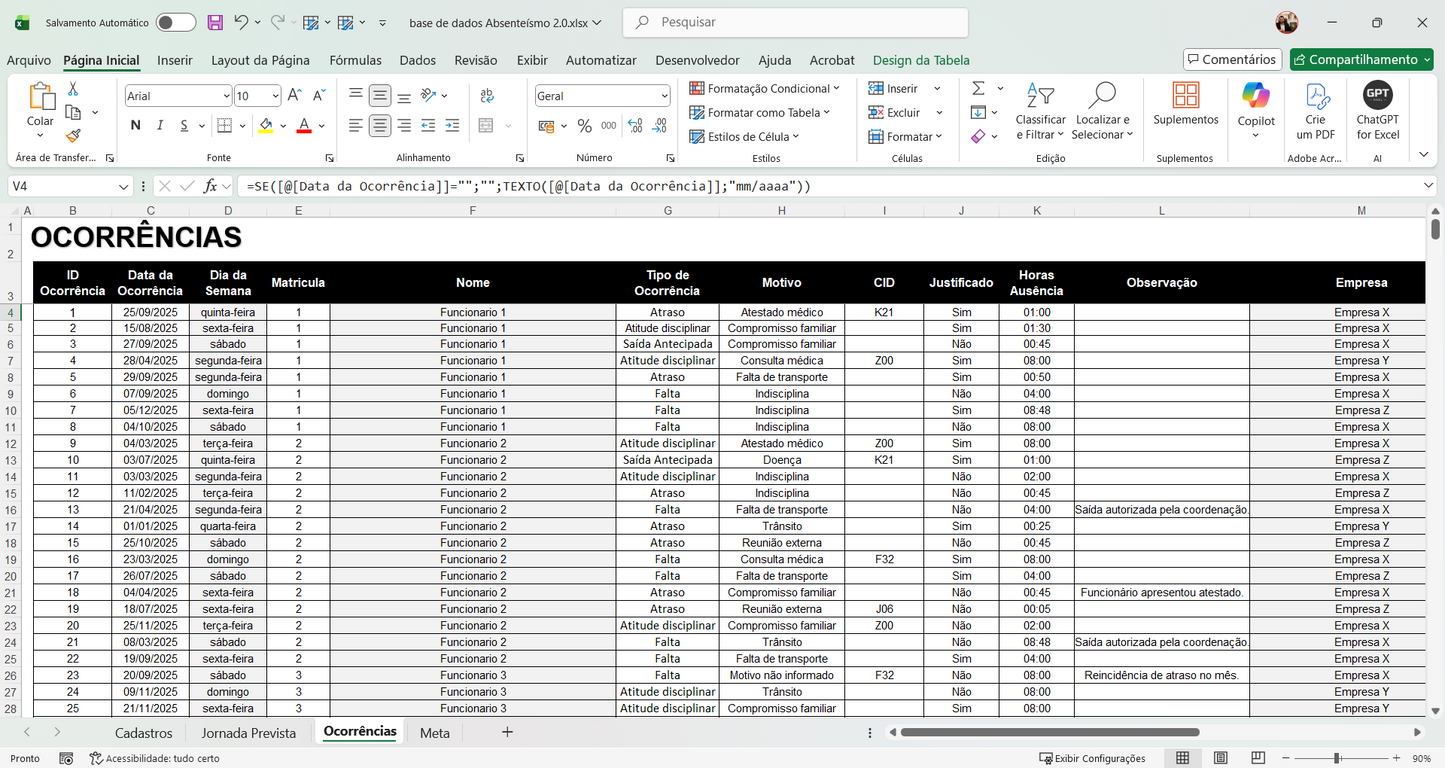
Task: Expand the fill color dropdown arrow
Action: (282, 126)
